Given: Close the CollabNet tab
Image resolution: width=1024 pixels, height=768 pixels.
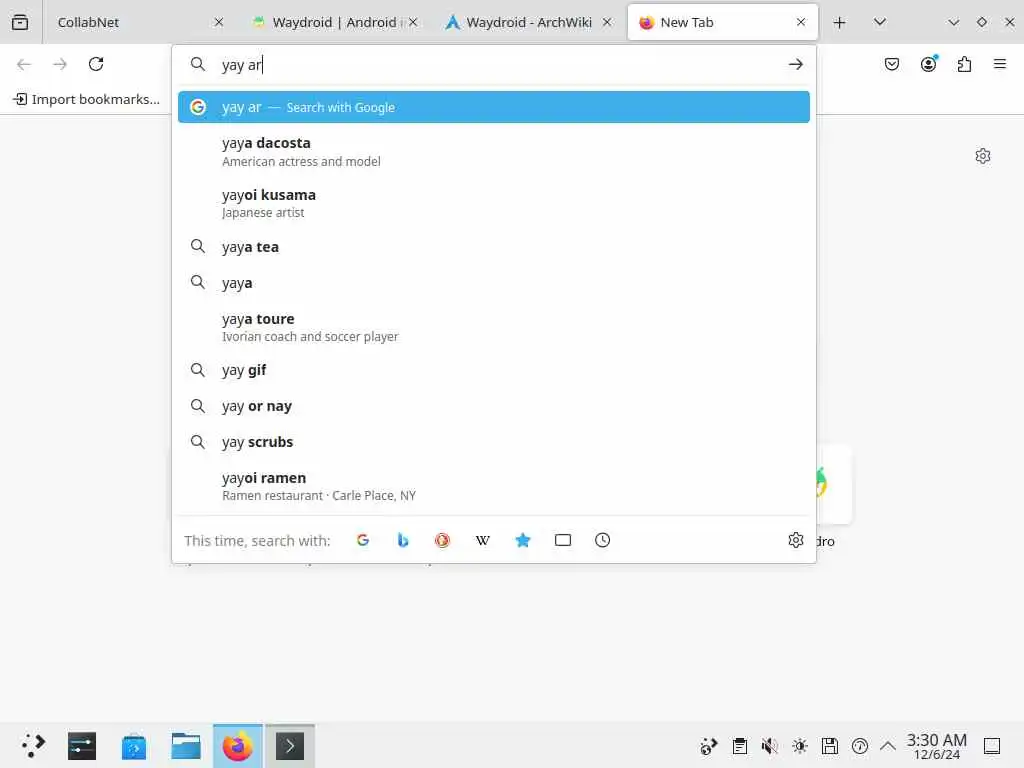Looking at the screenshot, I should (219, 22).
